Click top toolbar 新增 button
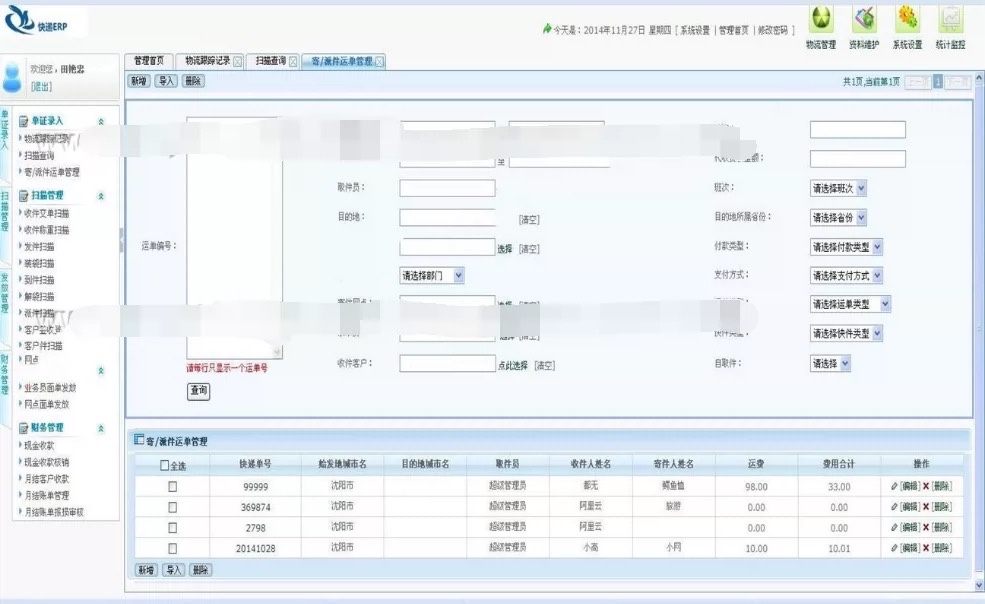Image resolution: width=985 pixels, height=604 pixels. 139,81
